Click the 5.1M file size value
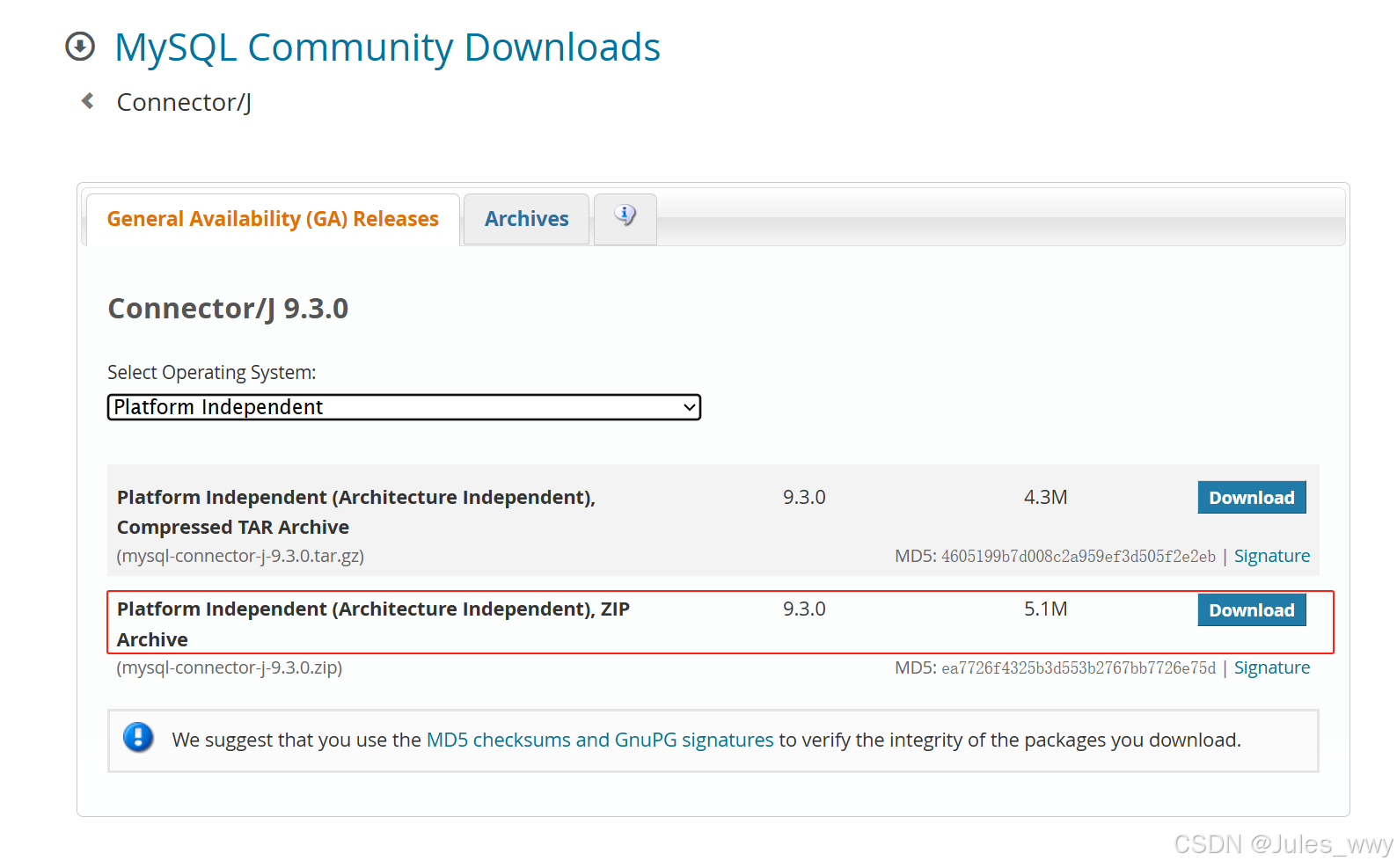Screen dimensions: 1397x868 pos(1045,609)
